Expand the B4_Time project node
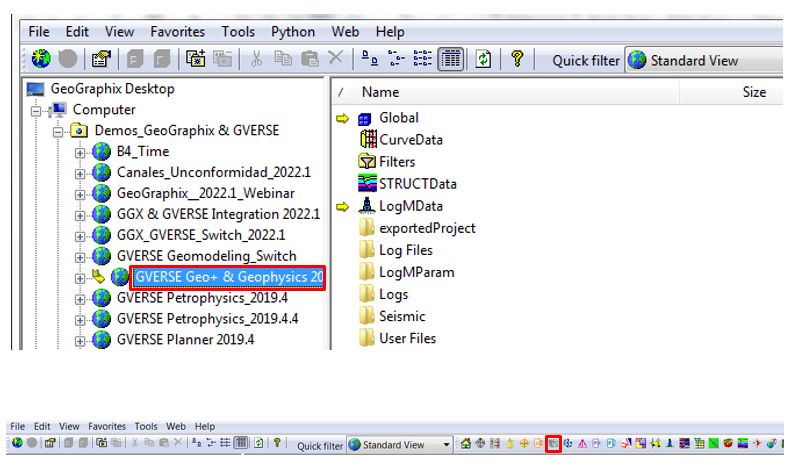This screenshot has height=470, width=789. [80, 152]
